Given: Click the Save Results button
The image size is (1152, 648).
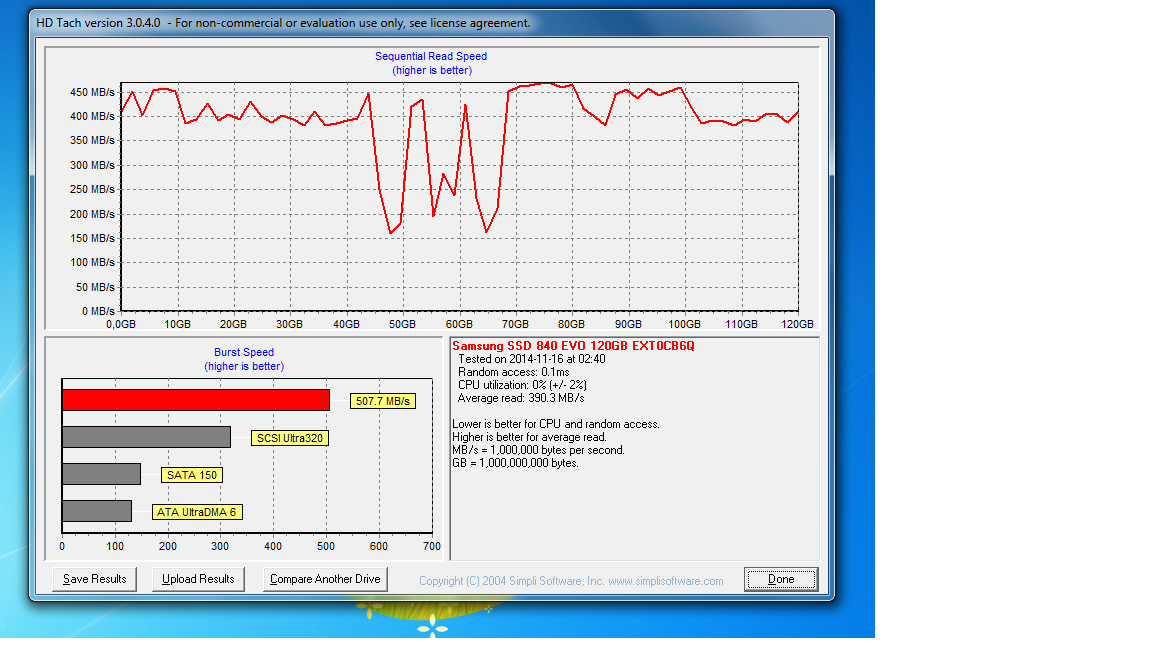Looking at the screenshot, I should [95, 579].
